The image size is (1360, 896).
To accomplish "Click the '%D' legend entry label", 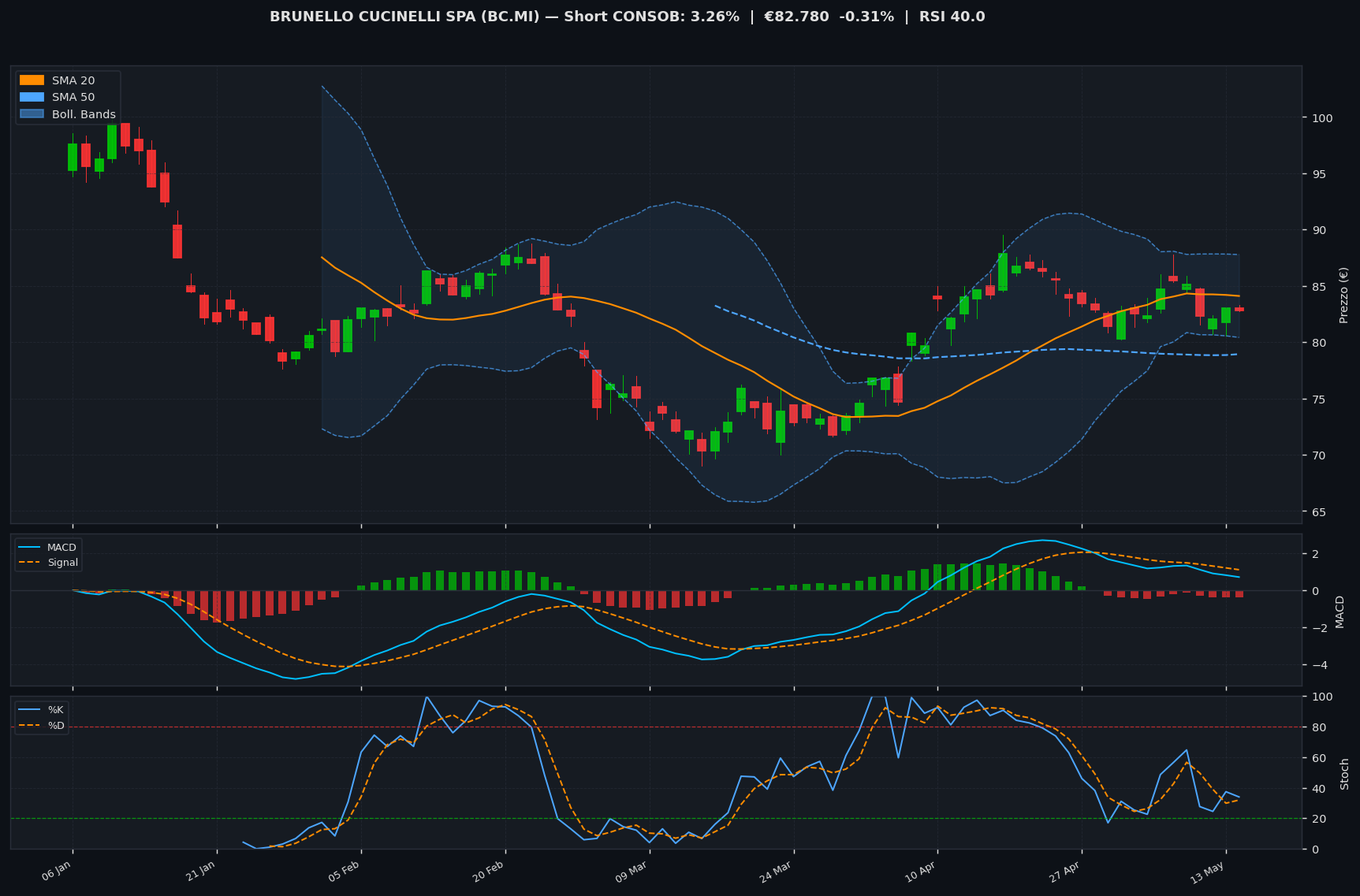I will click(x=56, y=725).
